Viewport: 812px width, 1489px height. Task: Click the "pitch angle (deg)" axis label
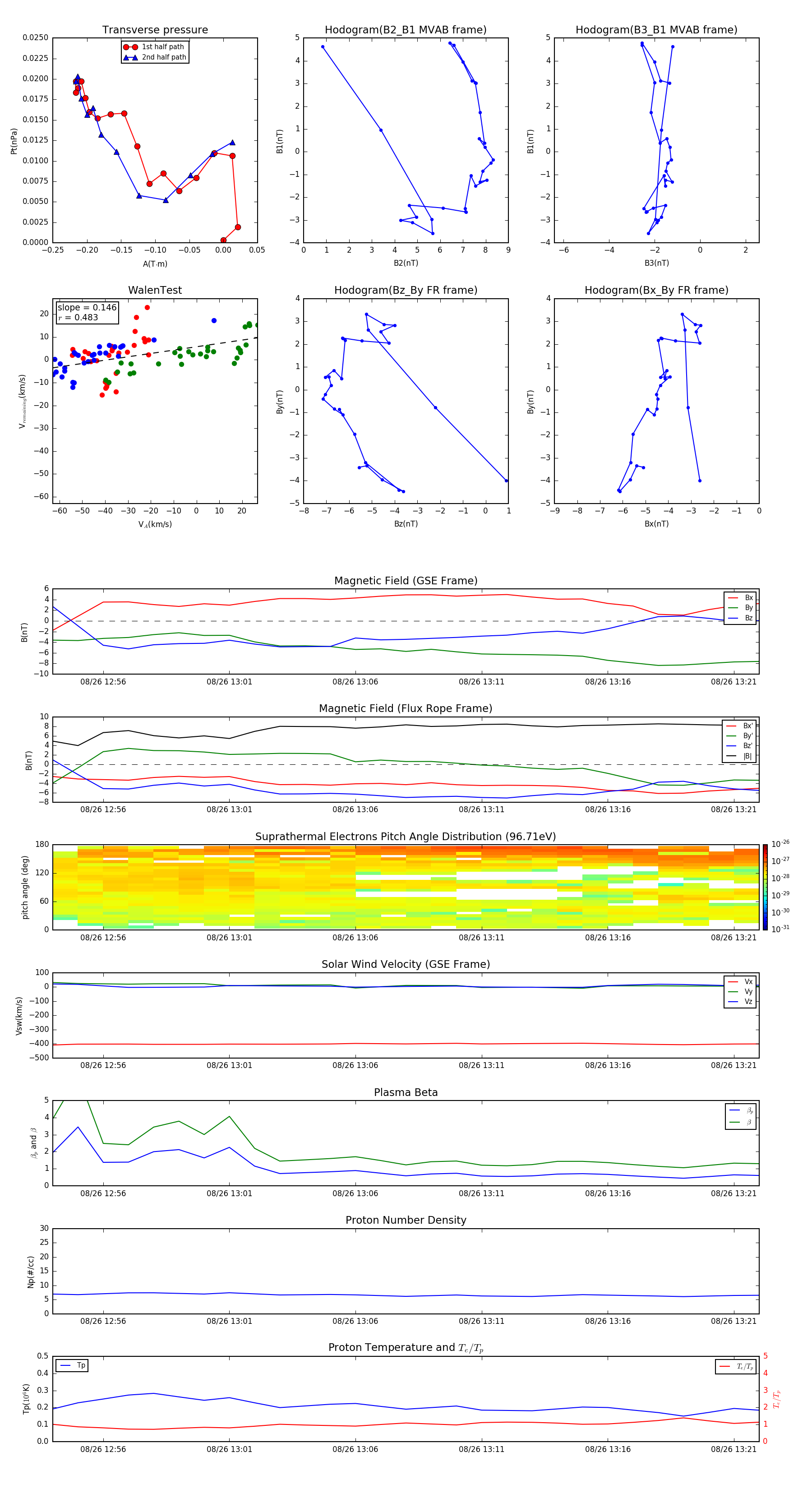[25, 887]
